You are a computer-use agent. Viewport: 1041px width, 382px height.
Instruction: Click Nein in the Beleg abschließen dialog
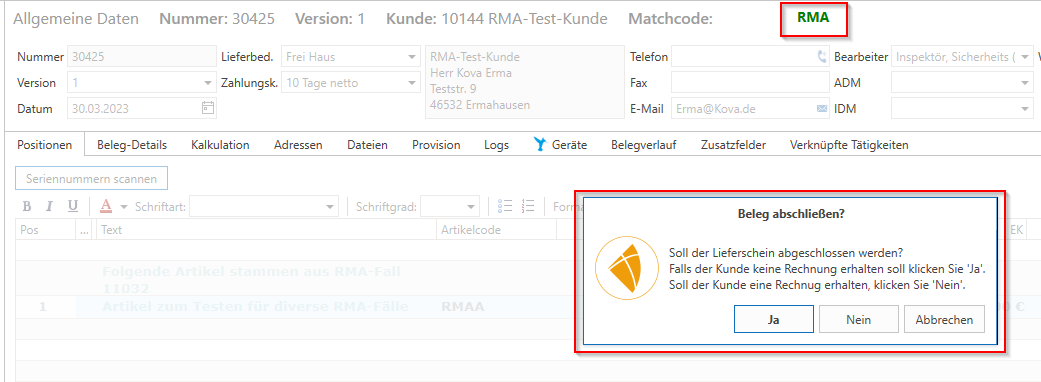858,320
